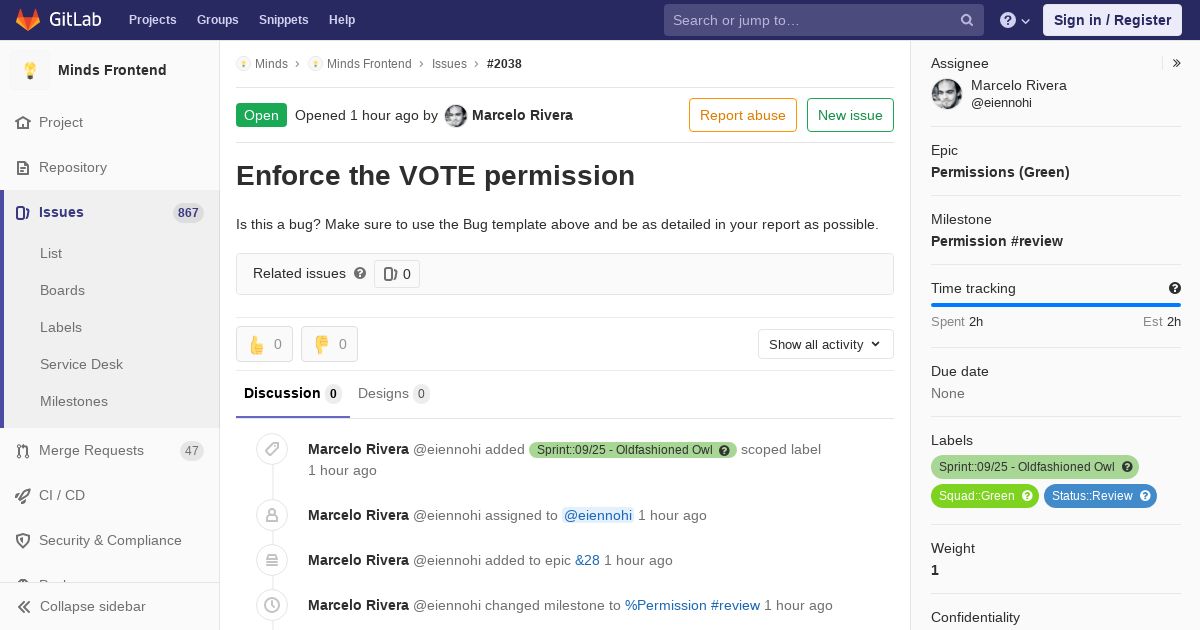Image resolution: width=1200 pixels, height=630 pixels.
Task: Click the GitLab fox logo
Action: [x=28, y=19]
